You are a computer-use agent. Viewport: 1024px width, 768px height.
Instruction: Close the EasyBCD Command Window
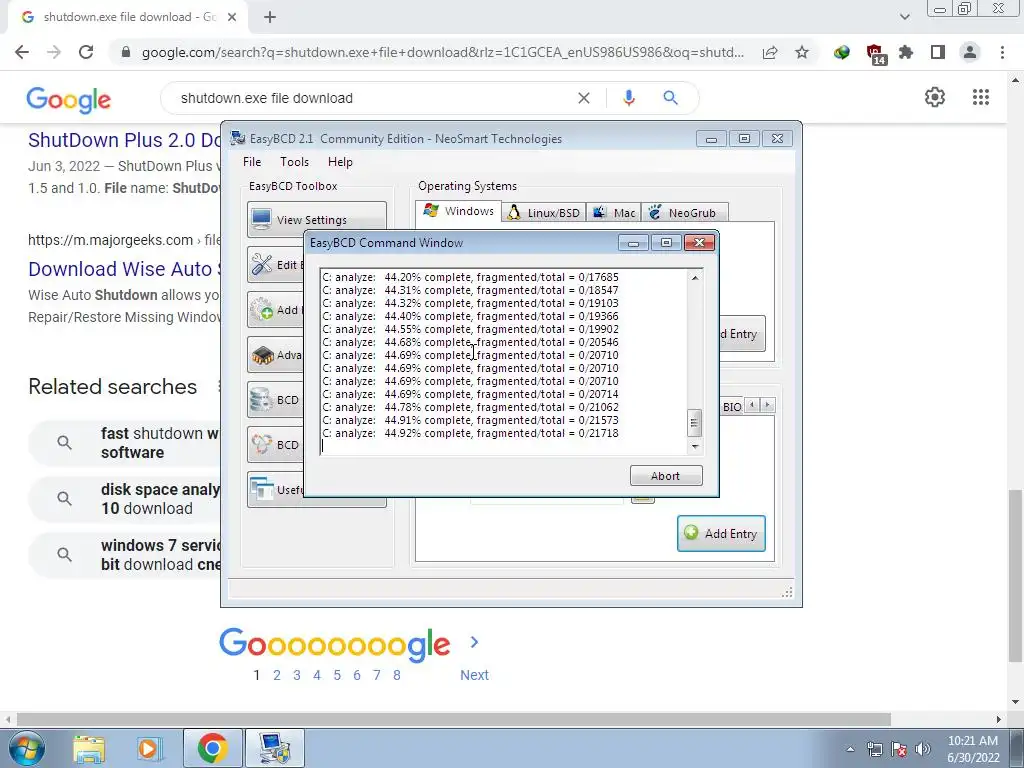click(699, 243)
